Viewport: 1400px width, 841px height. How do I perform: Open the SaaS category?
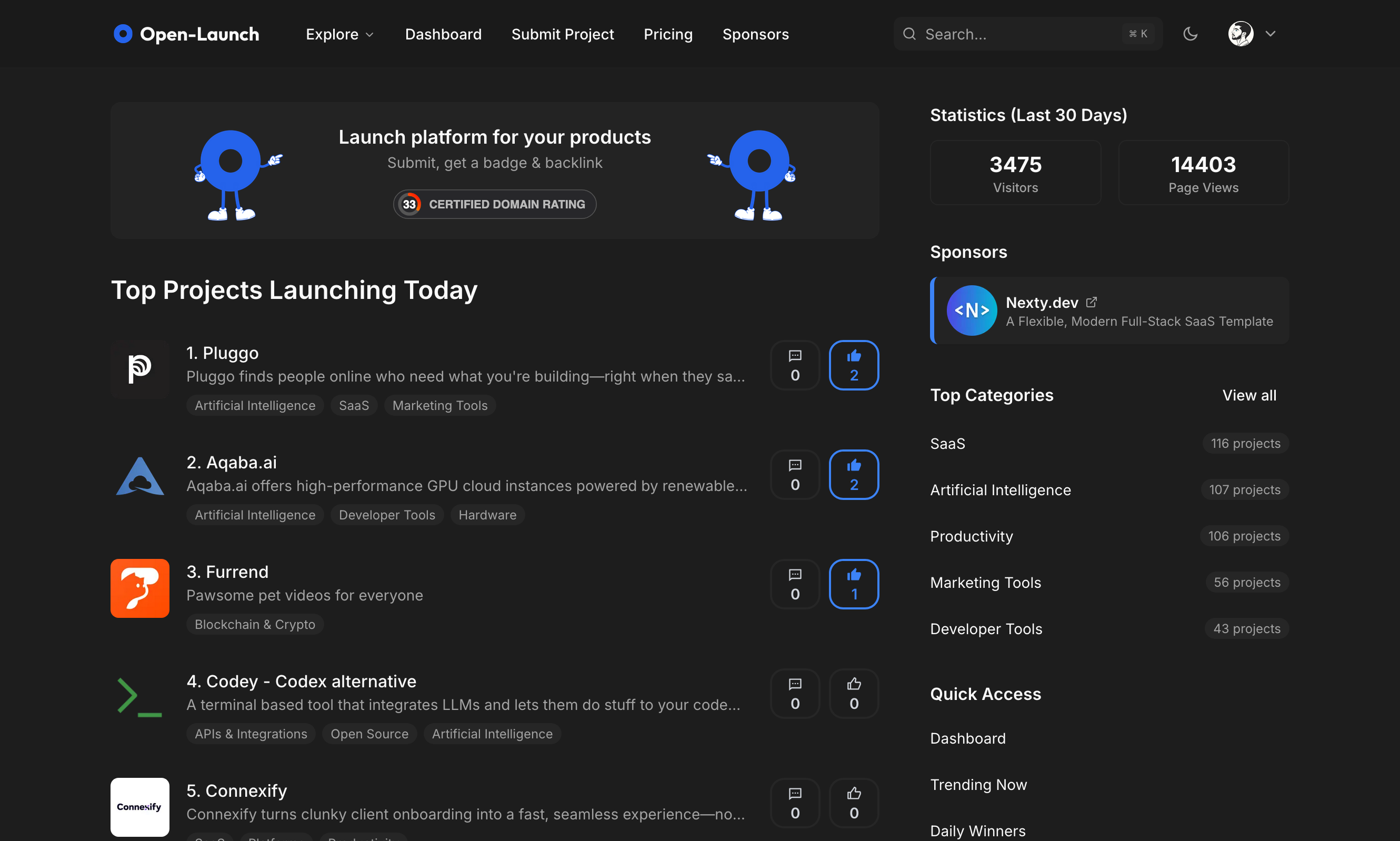pyautogui.click(x=947, y=443)
